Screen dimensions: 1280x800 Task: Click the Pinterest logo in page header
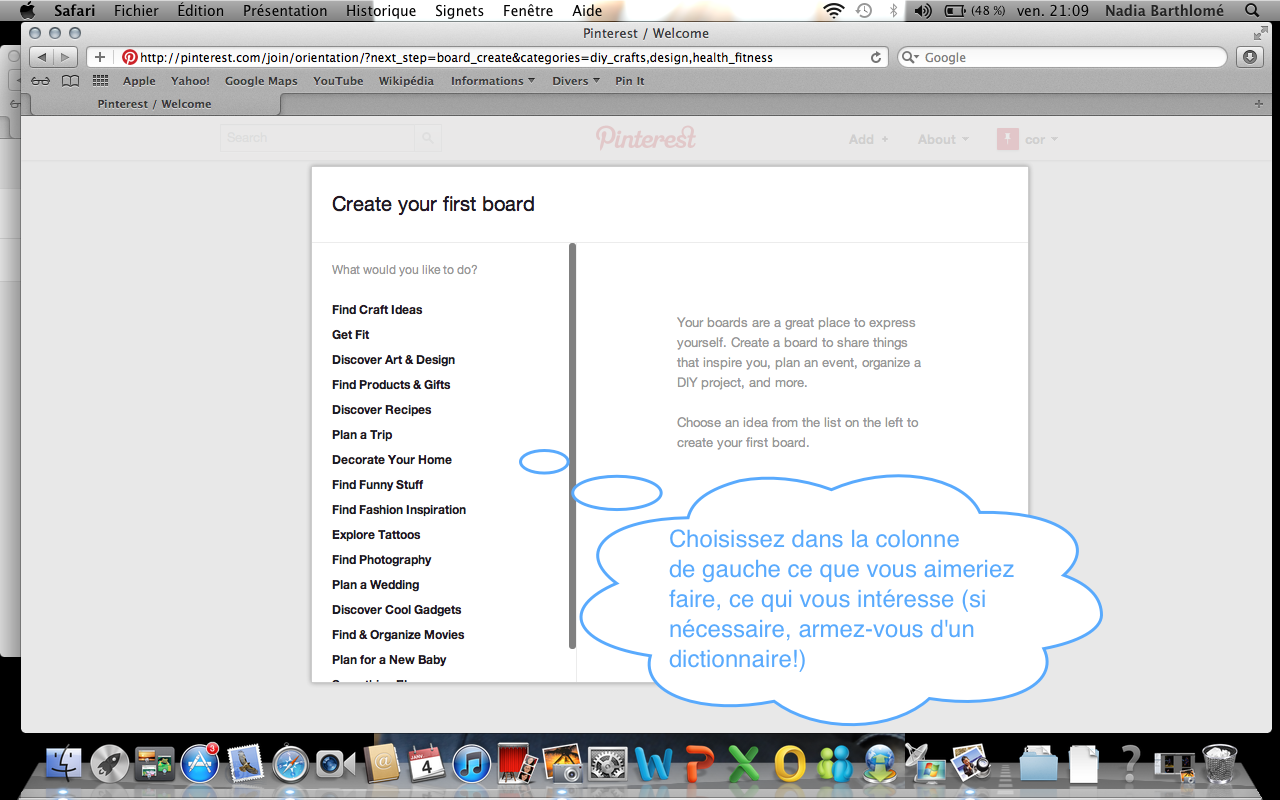pos(645,138)
